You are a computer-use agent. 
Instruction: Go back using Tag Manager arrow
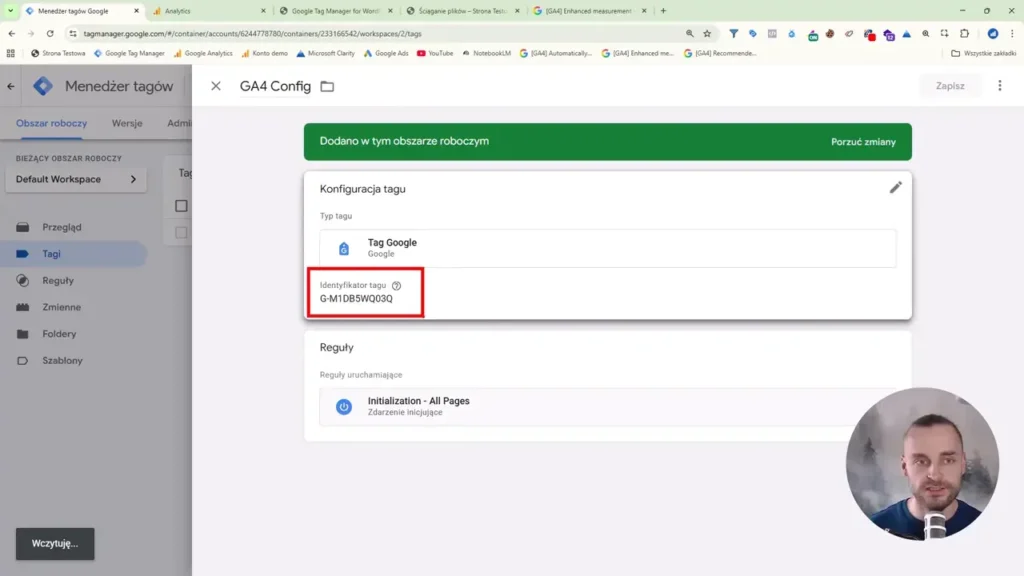pos(11,86)
